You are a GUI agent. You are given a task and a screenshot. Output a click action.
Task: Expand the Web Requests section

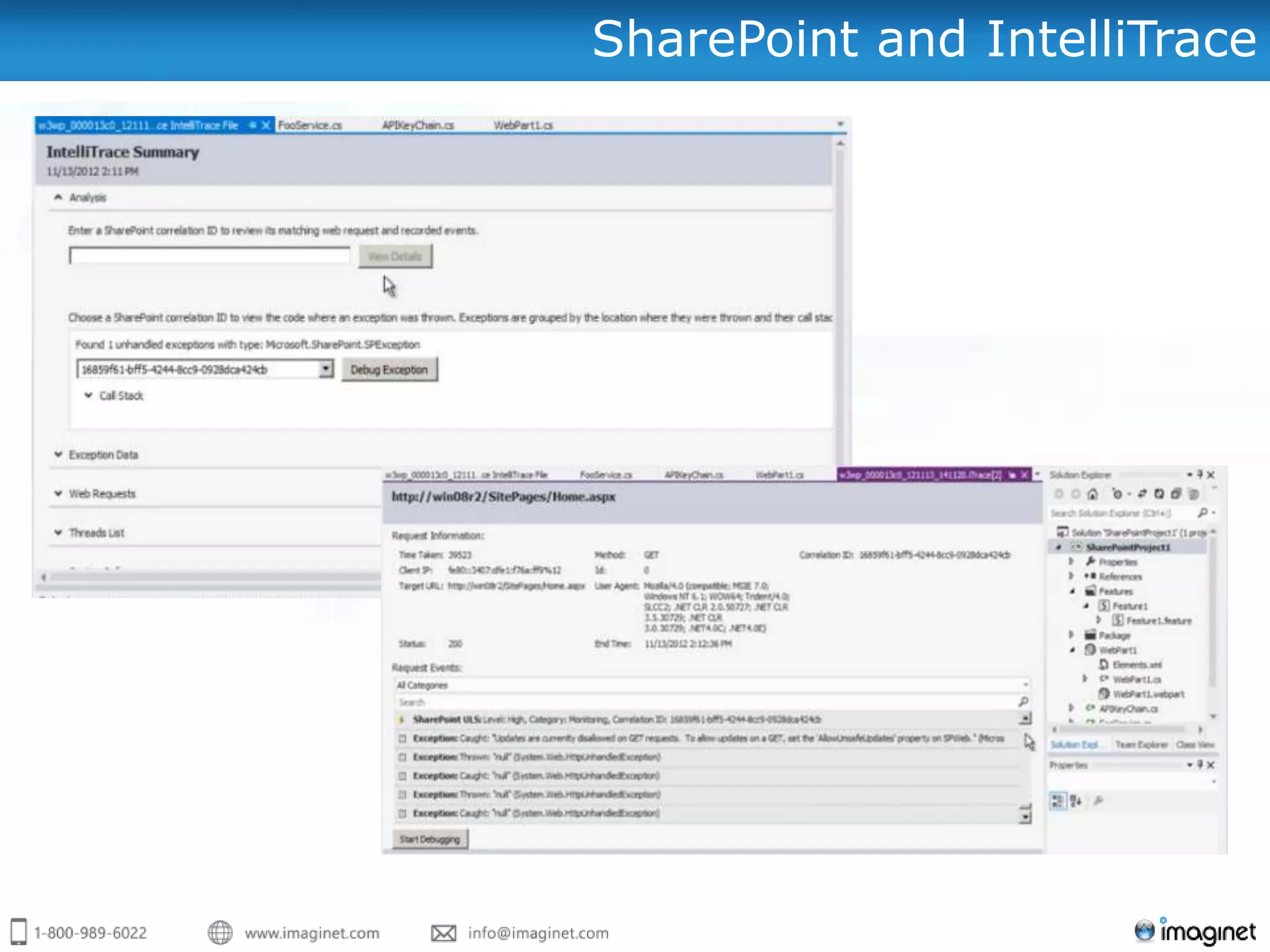[58, 493]
